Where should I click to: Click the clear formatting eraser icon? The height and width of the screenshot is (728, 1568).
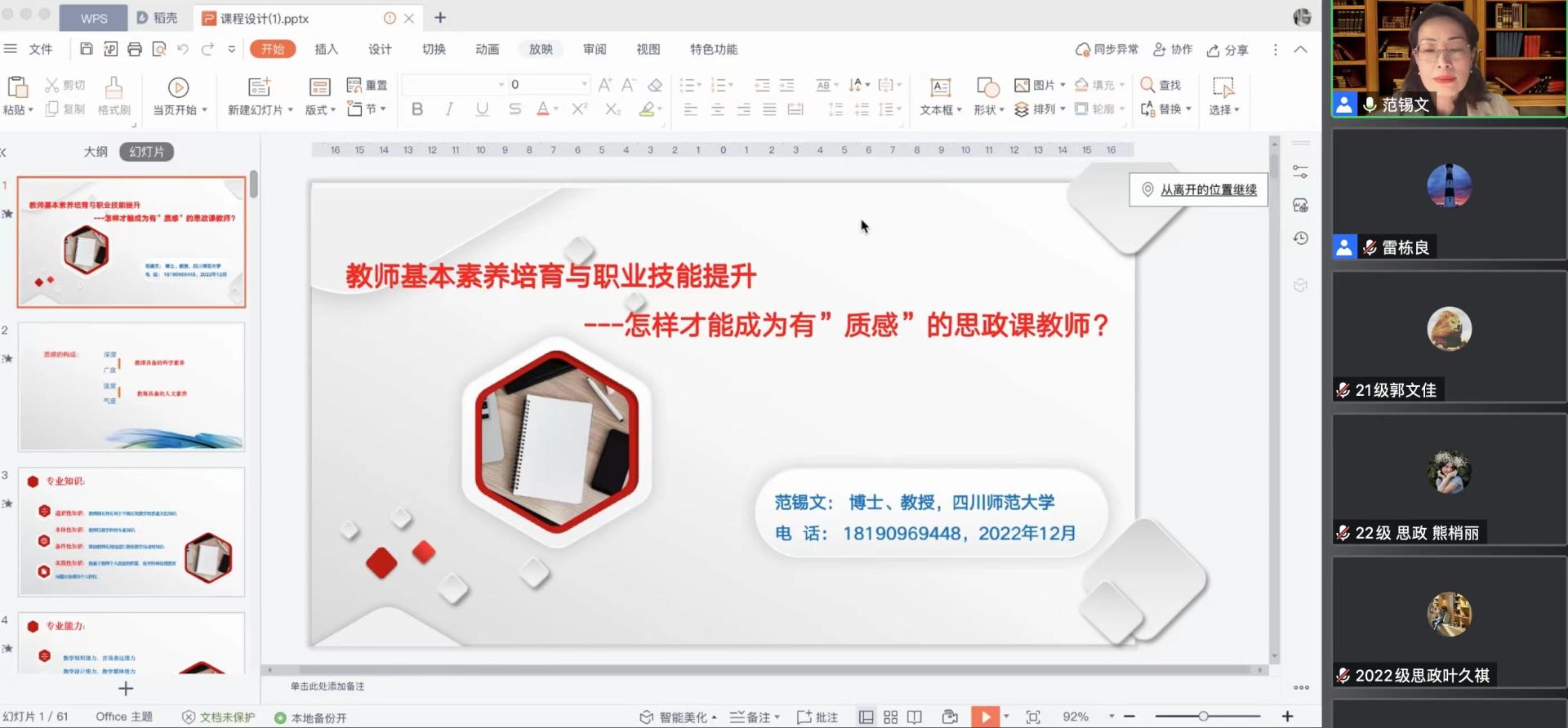pos(655,85)
